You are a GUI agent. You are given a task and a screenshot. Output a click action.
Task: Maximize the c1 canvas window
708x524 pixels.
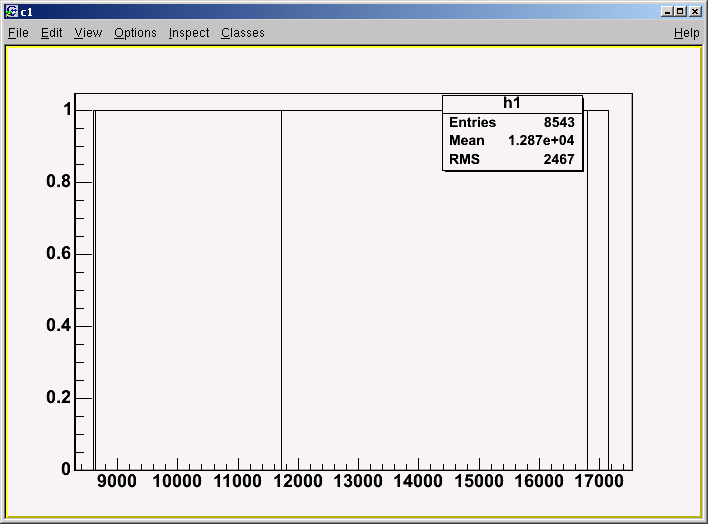point(680,11)
